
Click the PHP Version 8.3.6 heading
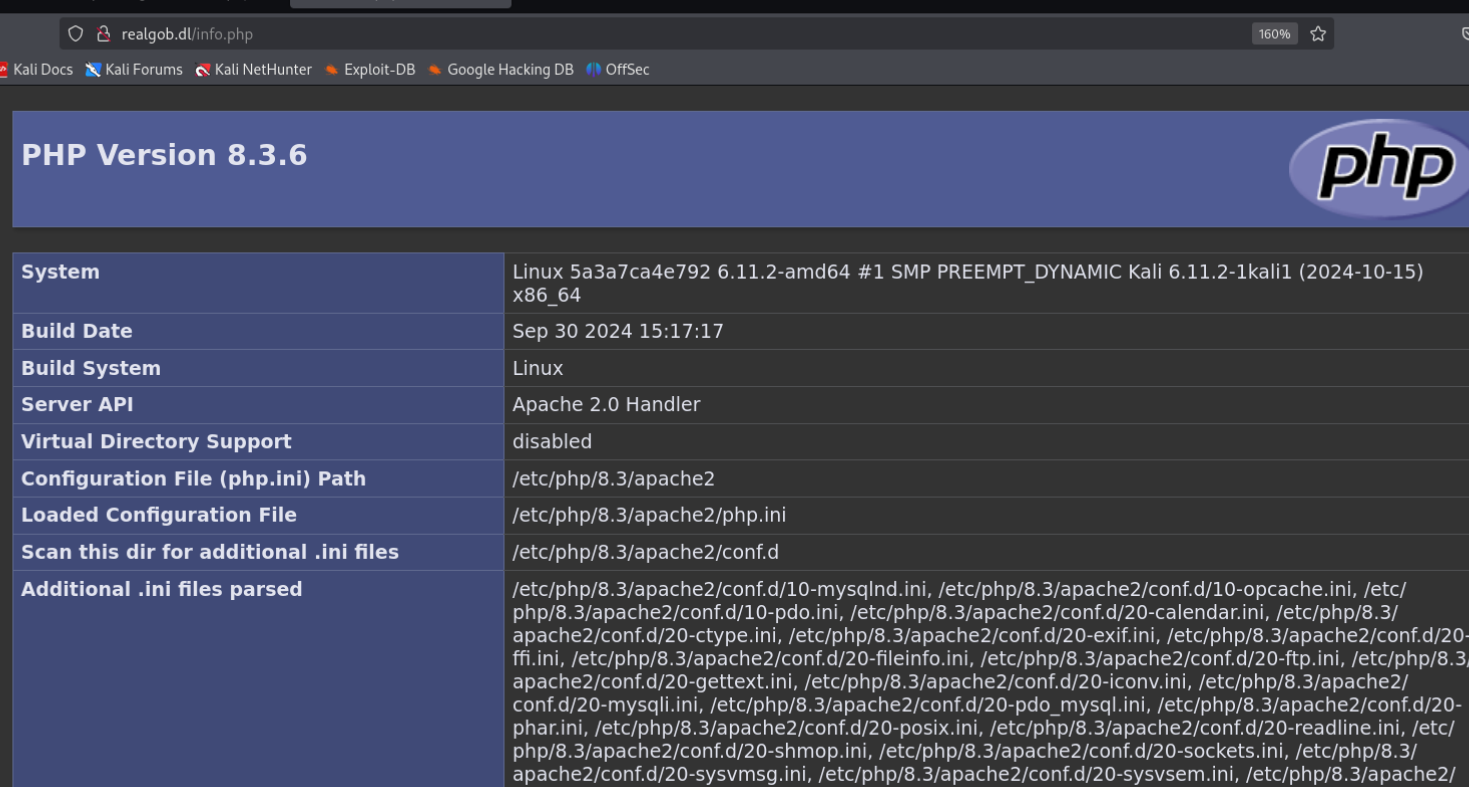tap(164, 155)
